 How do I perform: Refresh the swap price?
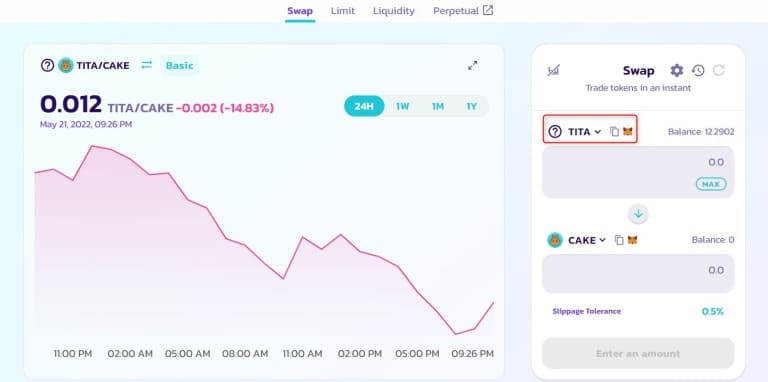pyautogui.click(x=719, y=71)
